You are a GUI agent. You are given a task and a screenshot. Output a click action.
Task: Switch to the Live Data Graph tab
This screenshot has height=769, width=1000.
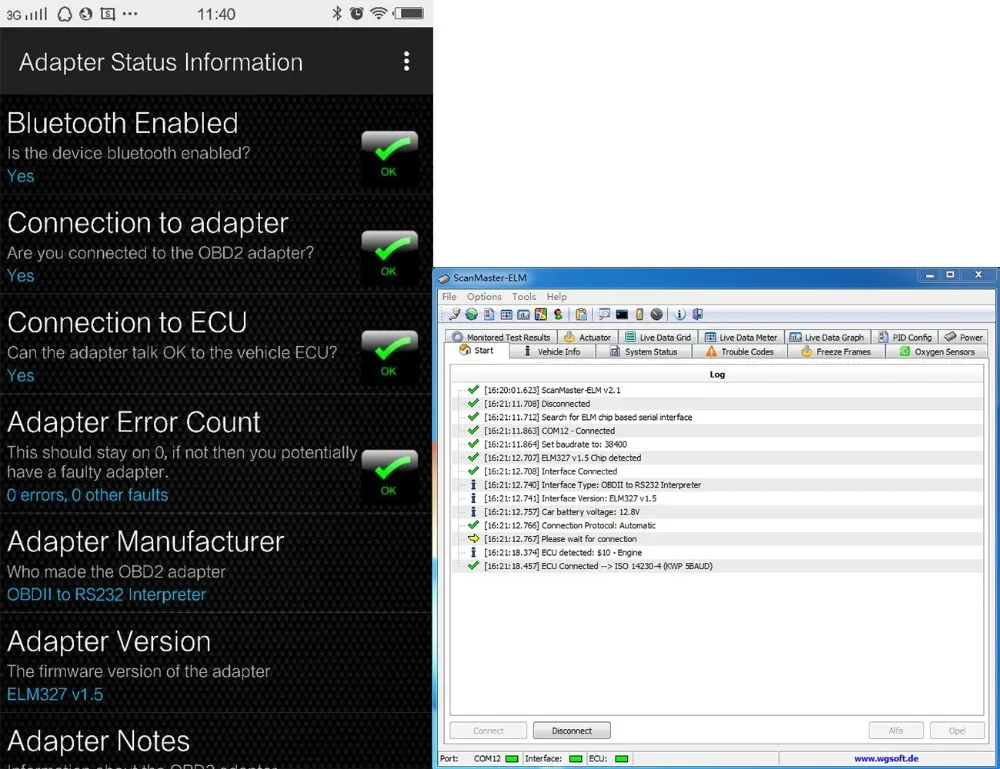(827, 337)
